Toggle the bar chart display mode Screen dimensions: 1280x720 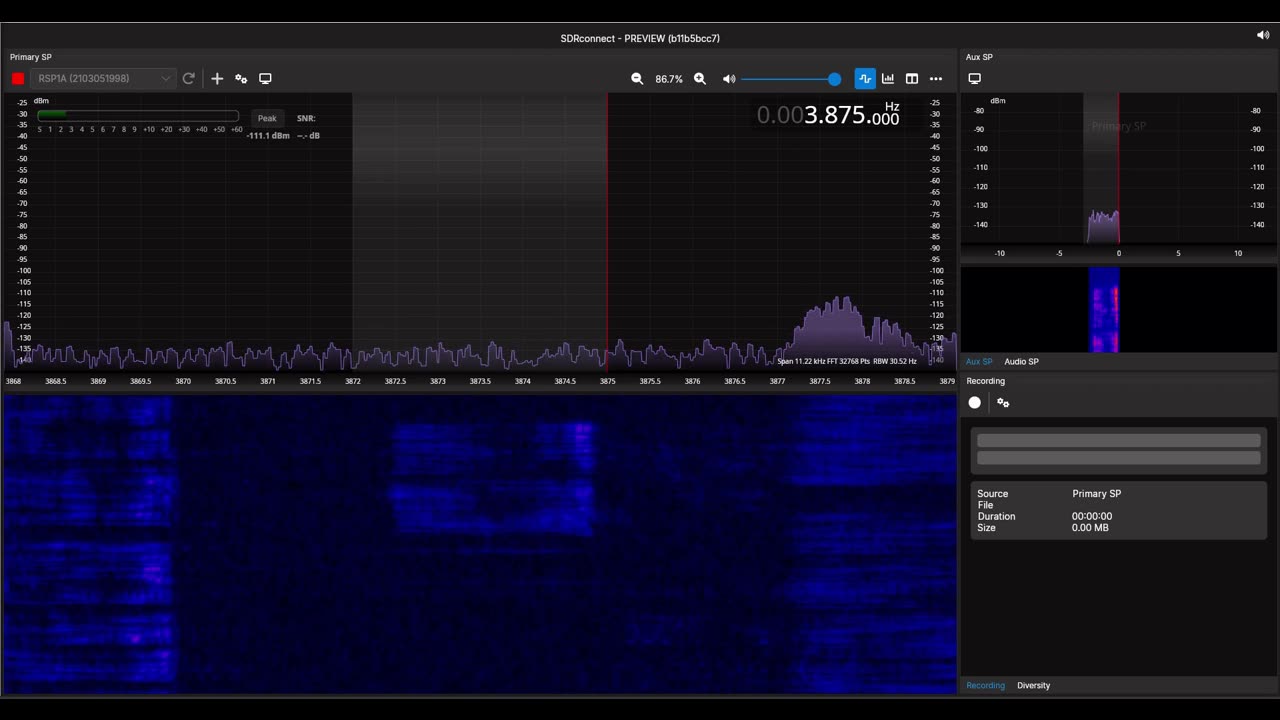(888, 79)
